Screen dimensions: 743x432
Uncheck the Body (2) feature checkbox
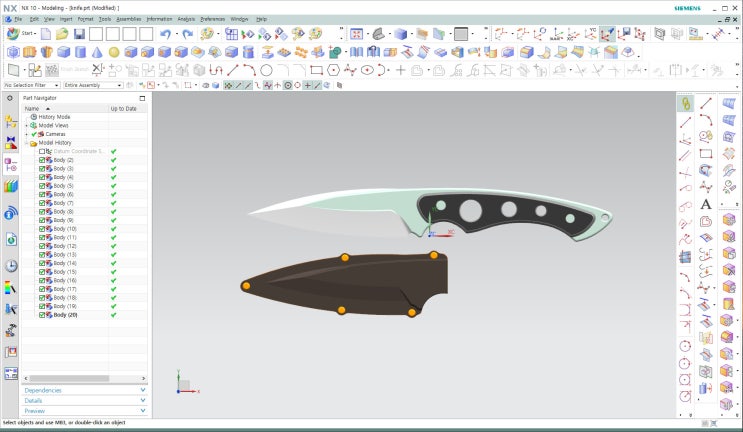(x=42, y=160)
